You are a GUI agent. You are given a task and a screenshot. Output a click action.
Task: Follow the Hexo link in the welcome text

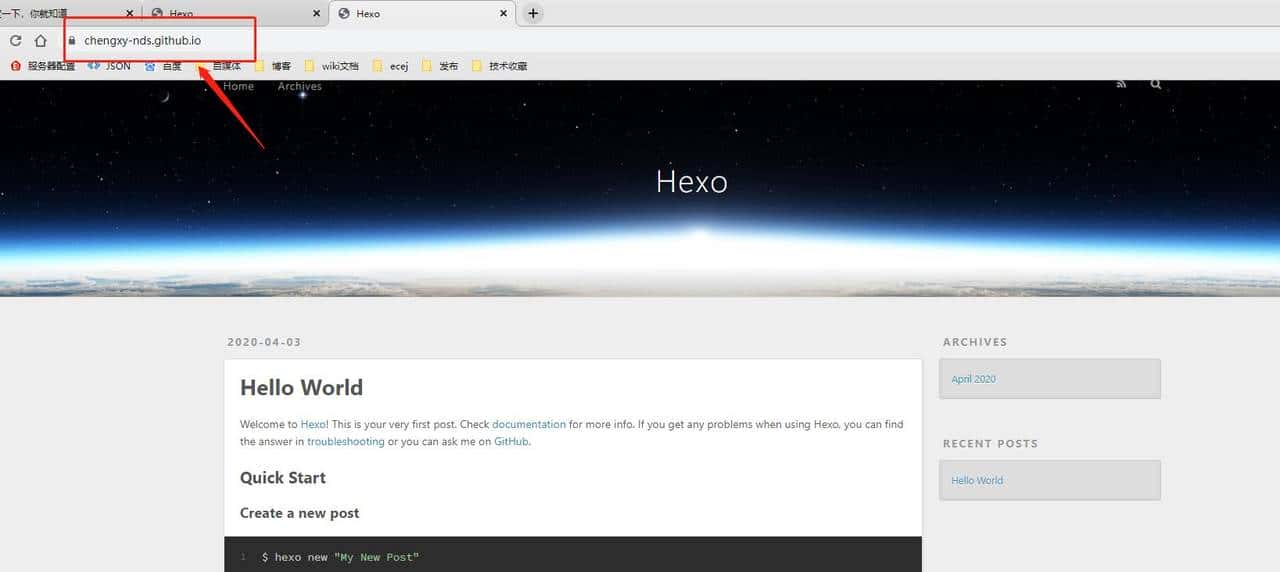click(x=312, y=424)
